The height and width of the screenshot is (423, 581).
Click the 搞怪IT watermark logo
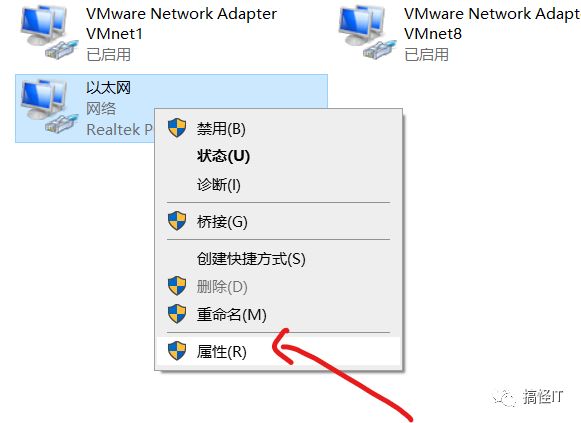click(528, 397)
